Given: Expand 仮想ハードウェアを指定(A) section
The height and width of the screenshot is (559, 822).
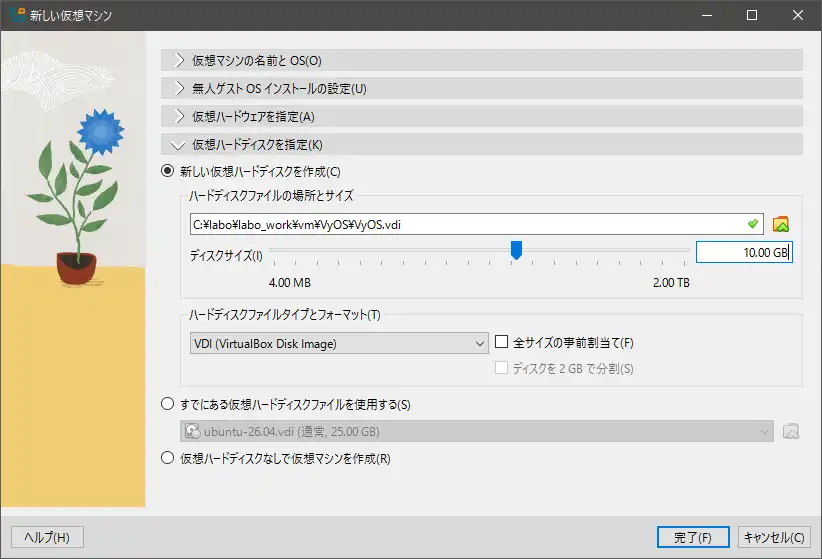Looking at the screenshot, I should (x=482, y=116).
